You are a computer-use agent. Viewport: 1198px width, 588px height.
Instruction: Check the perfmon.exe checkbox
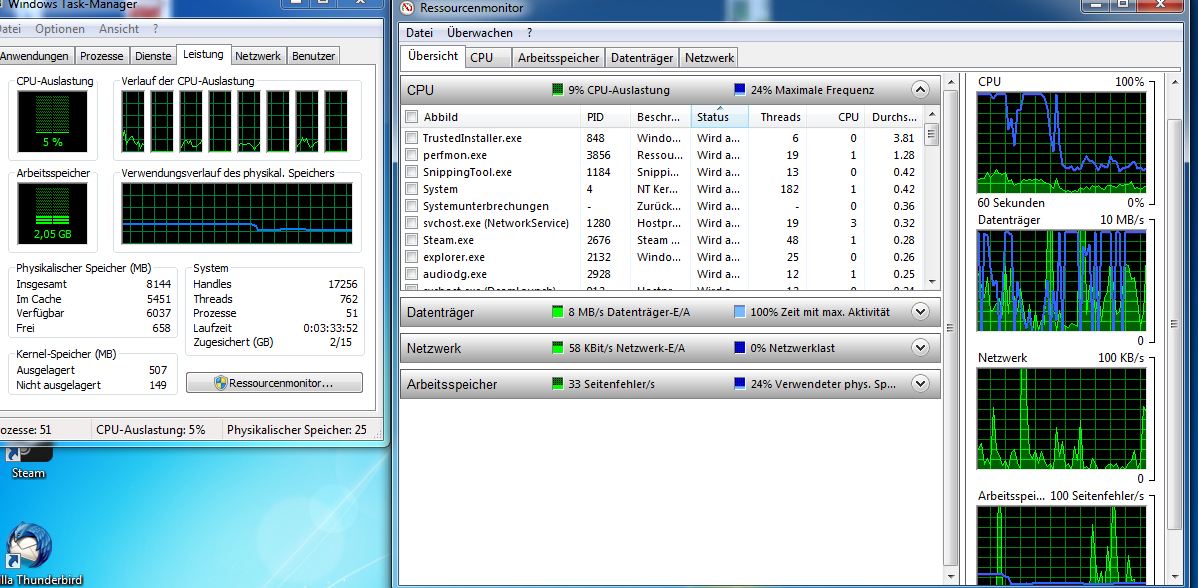pos(411,155)
